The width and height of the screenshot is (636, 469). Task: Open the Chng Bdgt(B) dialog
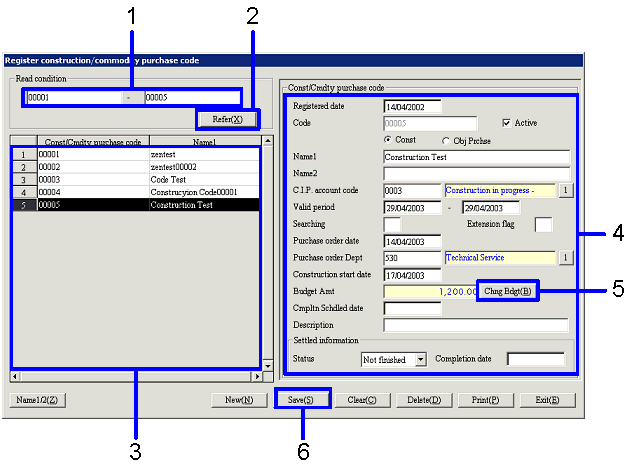pyautogui.click(x=507, y=291)
